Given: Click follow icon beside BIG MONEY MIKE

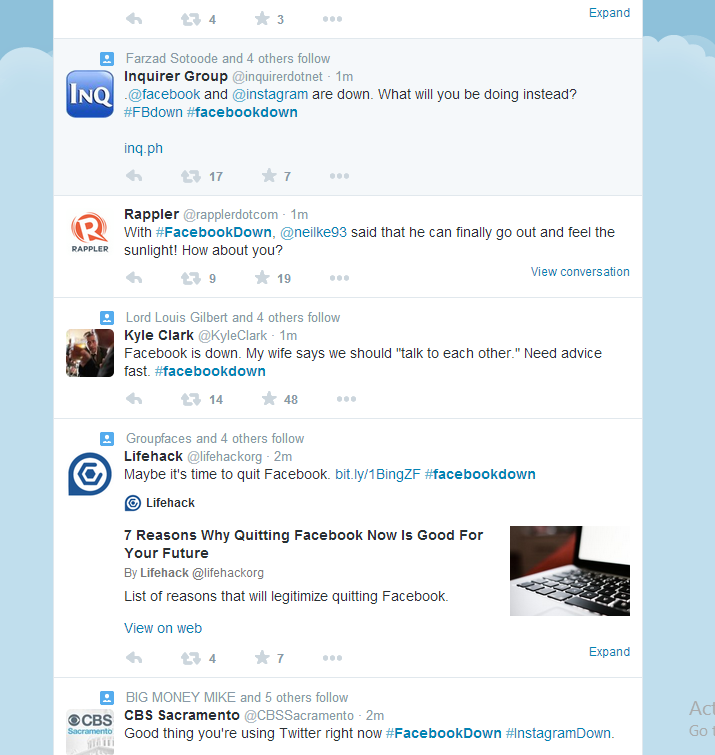Looking at the screenshot, I should tap(107, 698).
